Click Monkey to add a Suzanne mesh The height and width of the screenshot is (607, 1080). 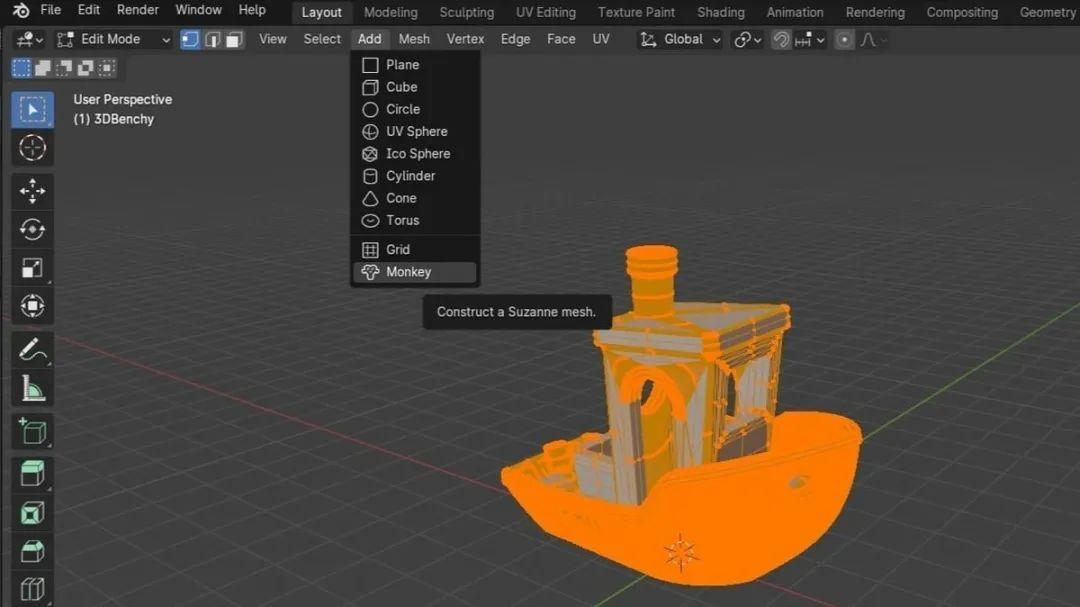(409, 271)
